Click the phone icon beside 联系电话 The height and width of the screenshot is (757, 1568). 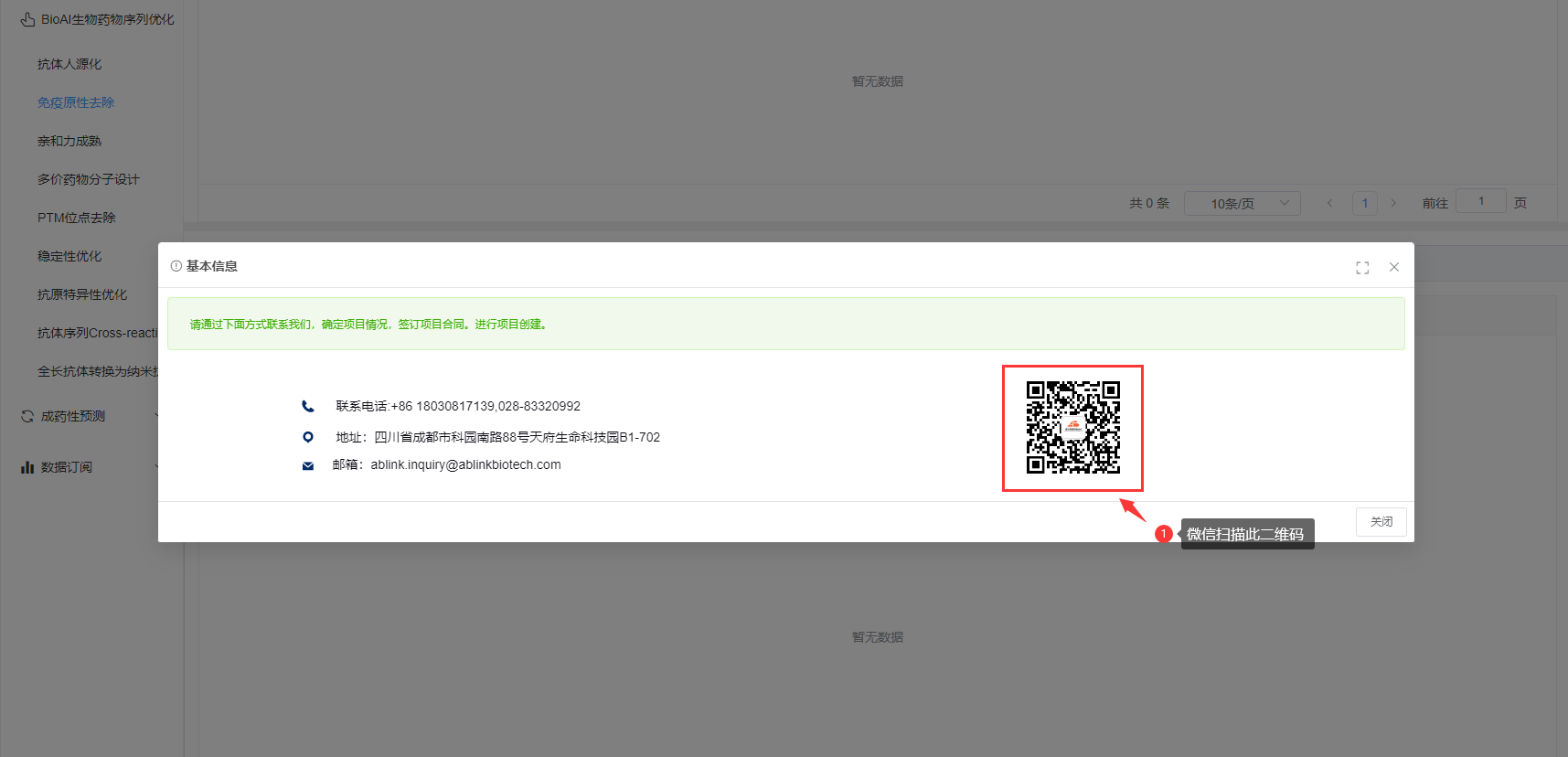click(x=308, y=406)
